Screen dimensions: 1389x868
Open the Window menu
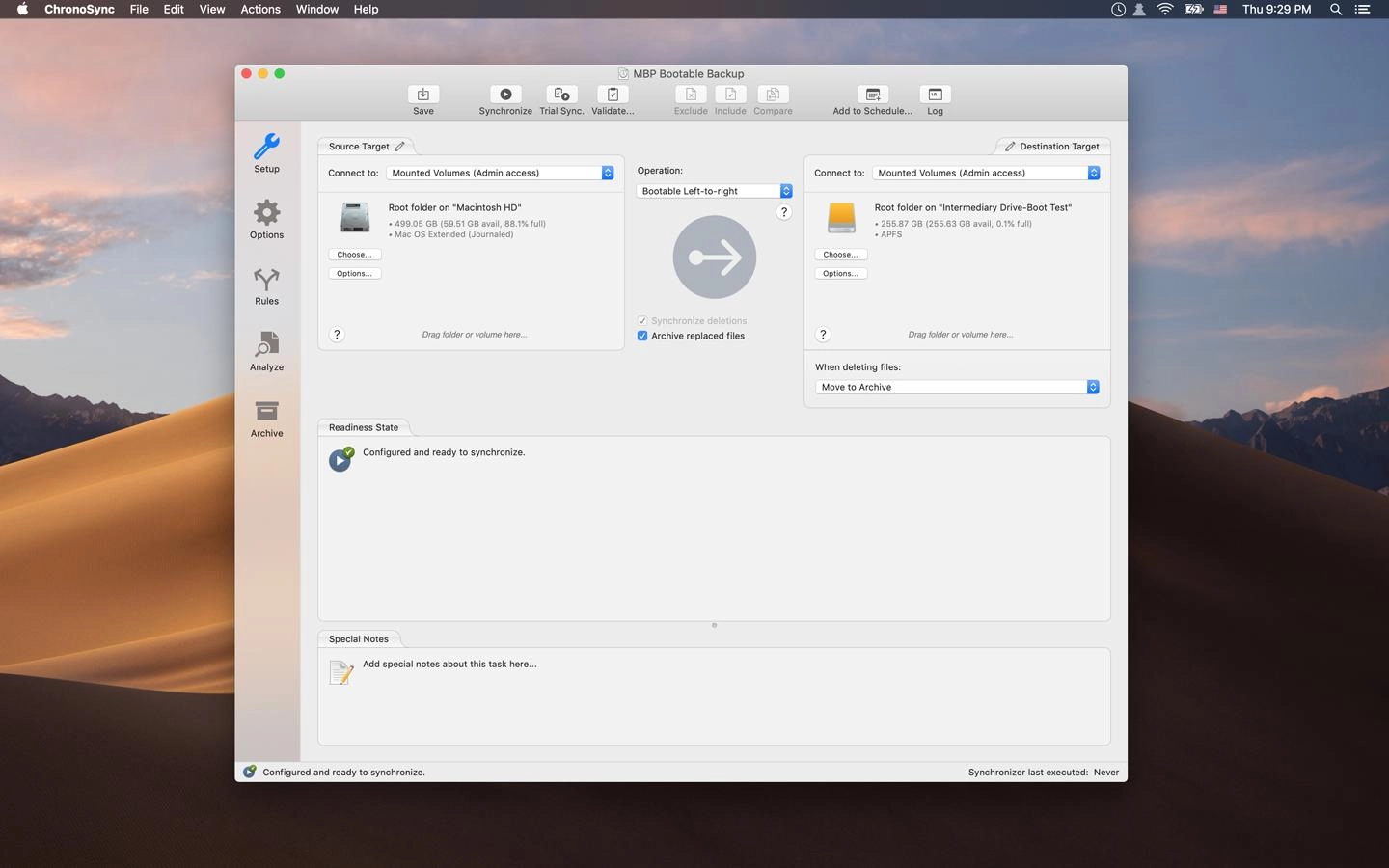pyautogui.click(x=317, y=10)
